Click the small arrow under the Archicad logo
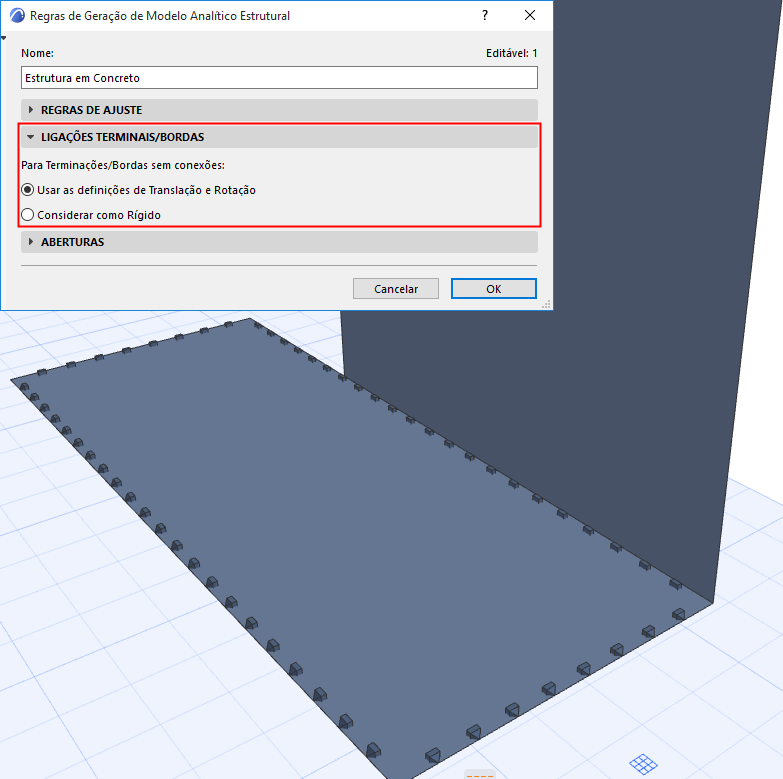783x779 pixels. point(3,38)
